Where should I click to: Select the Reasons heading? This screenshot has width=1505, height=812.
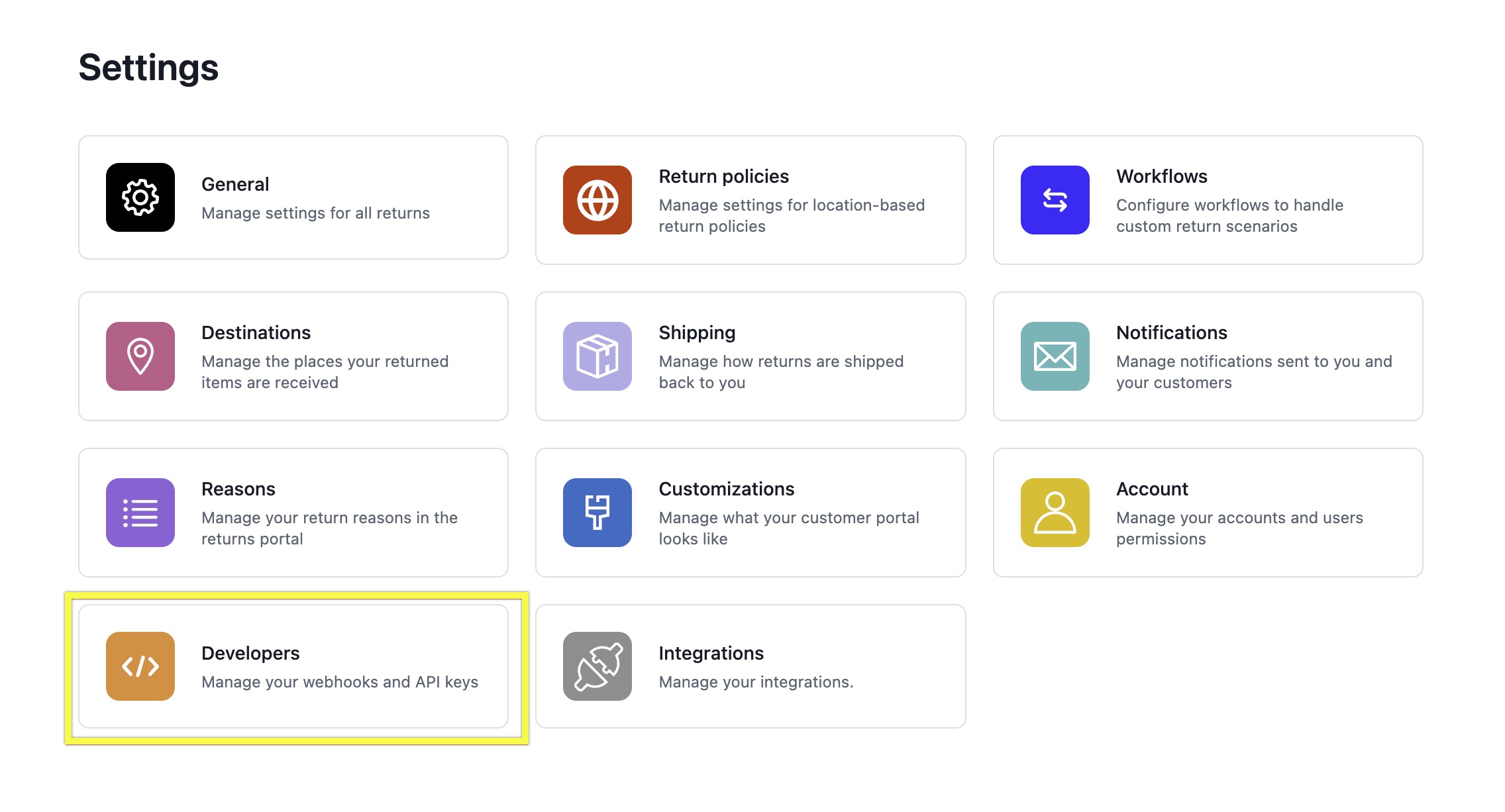(x=238, y=489)
